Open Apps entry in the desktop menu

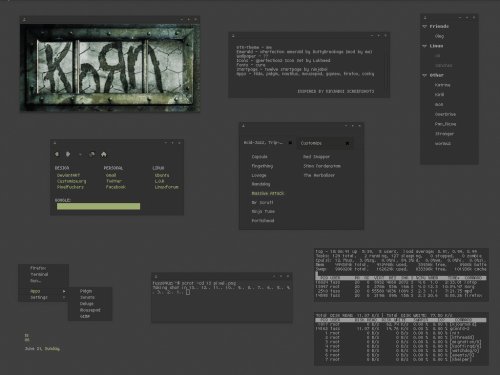pos(35,291)
